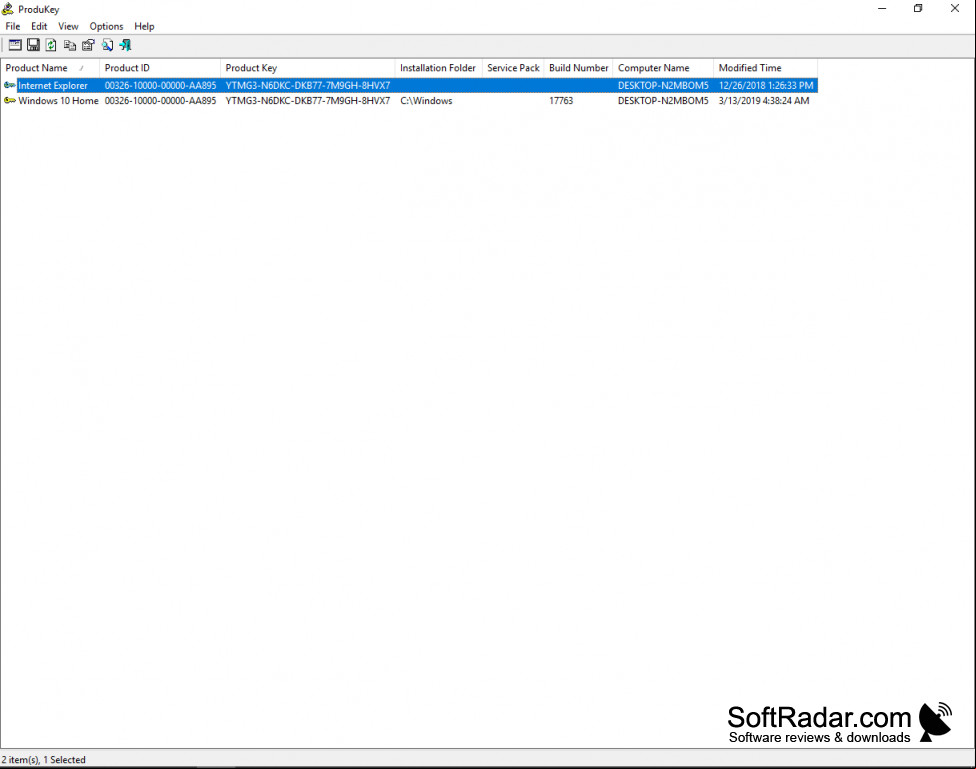This screenshot has height=769, width=976.
Task: Click the ProduKey title bar app icon
Action: (8, 9)
